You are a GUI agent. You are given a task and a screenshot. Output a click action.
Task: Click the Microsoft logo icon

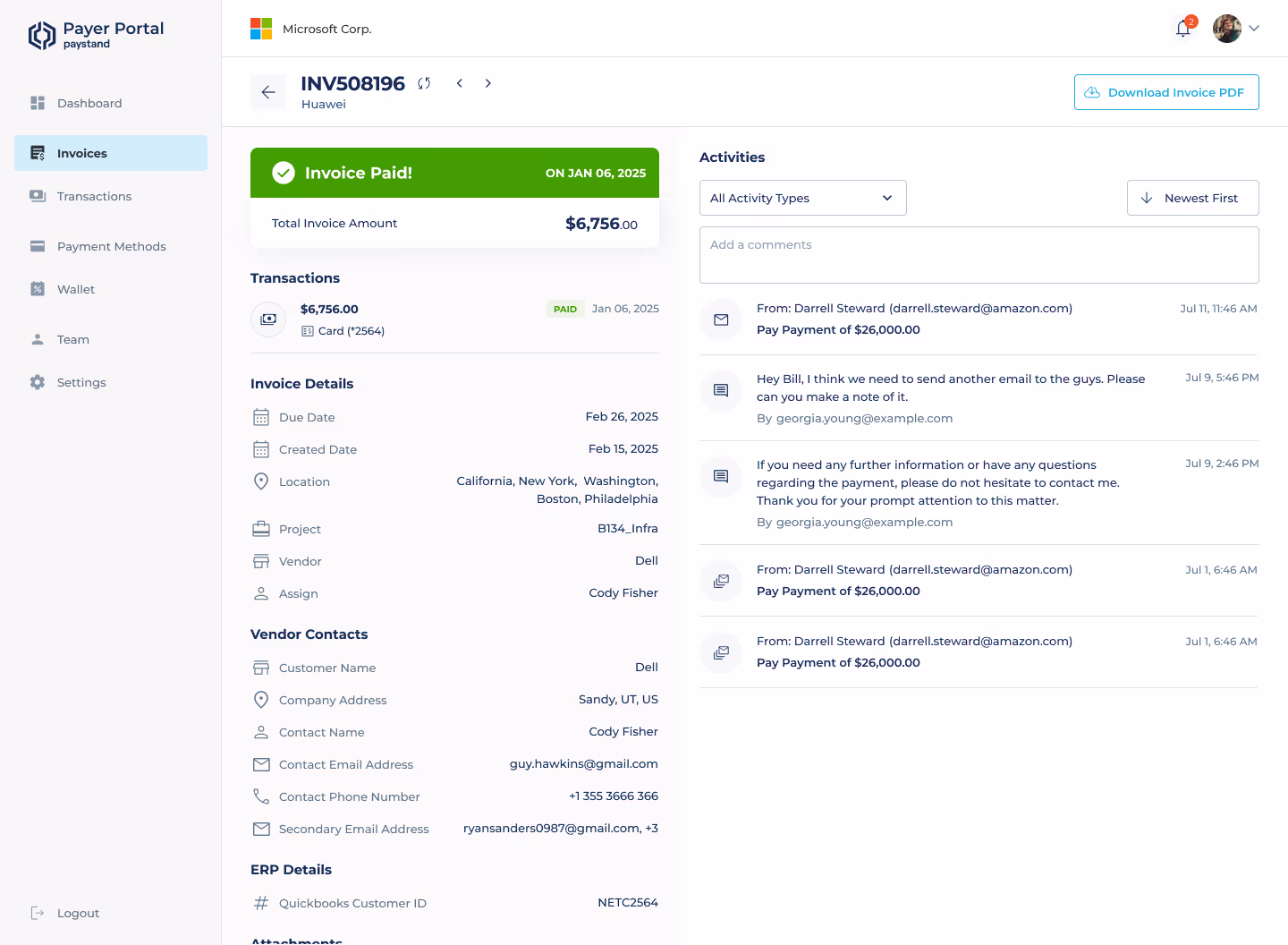pyautogui.click(x=261, y=29)
